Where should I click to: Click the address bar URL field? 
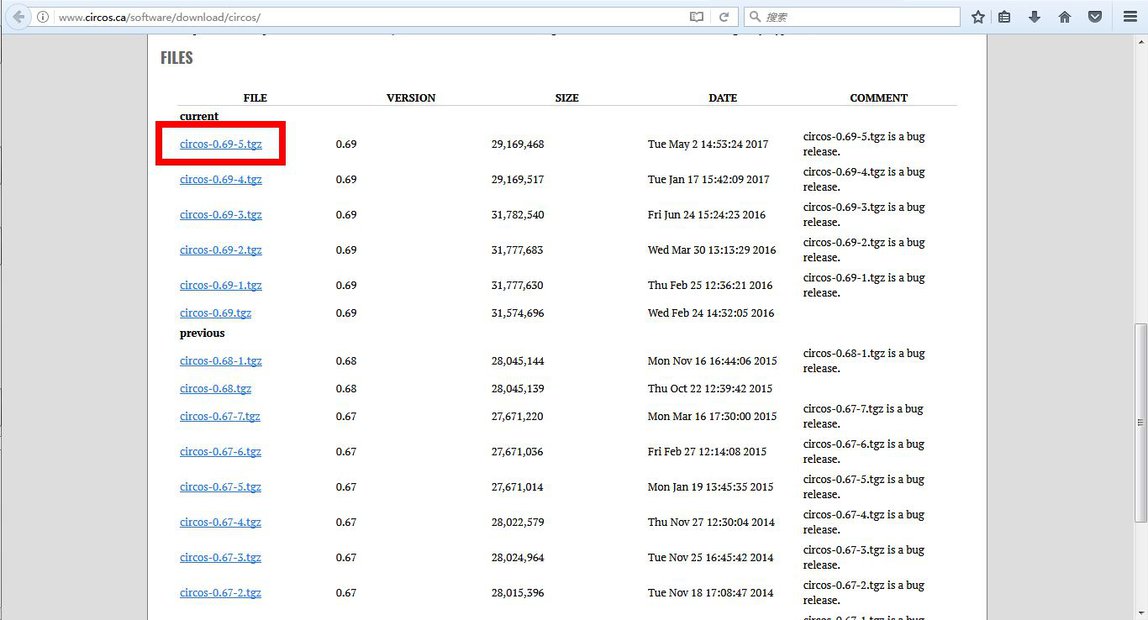[x=370, y=17]
